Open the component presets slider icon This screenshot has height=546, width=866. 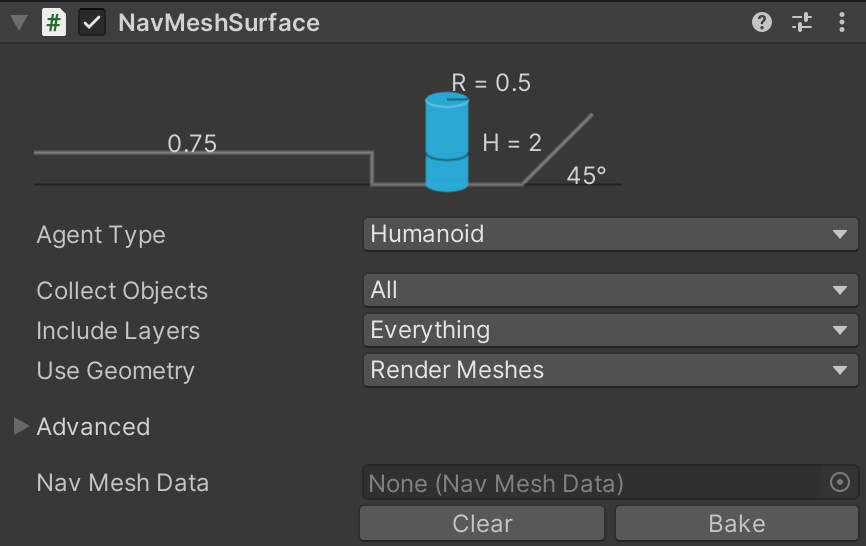click(802, 22)
